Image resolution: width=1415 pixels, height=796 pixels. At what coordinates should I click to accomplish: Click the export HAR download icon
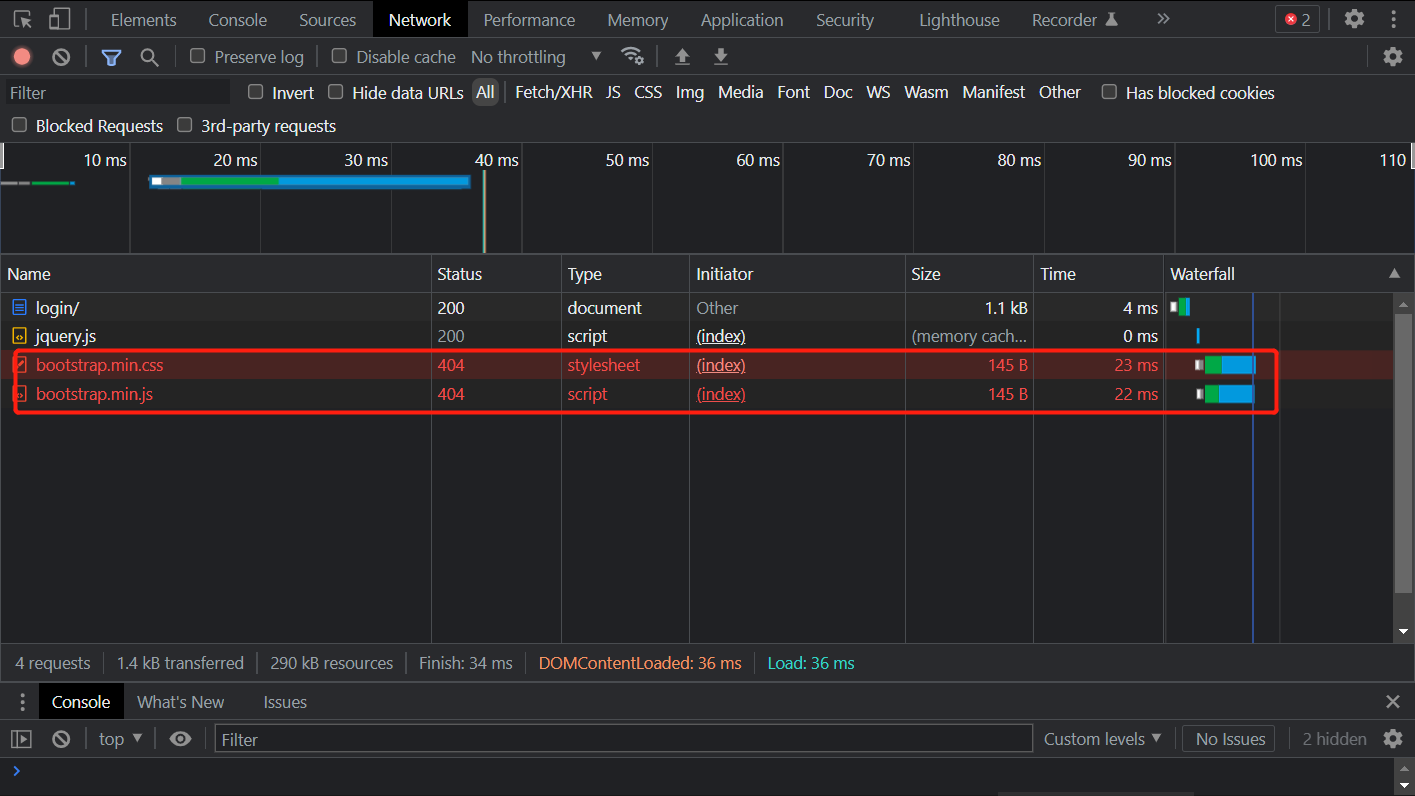point(720,57)
